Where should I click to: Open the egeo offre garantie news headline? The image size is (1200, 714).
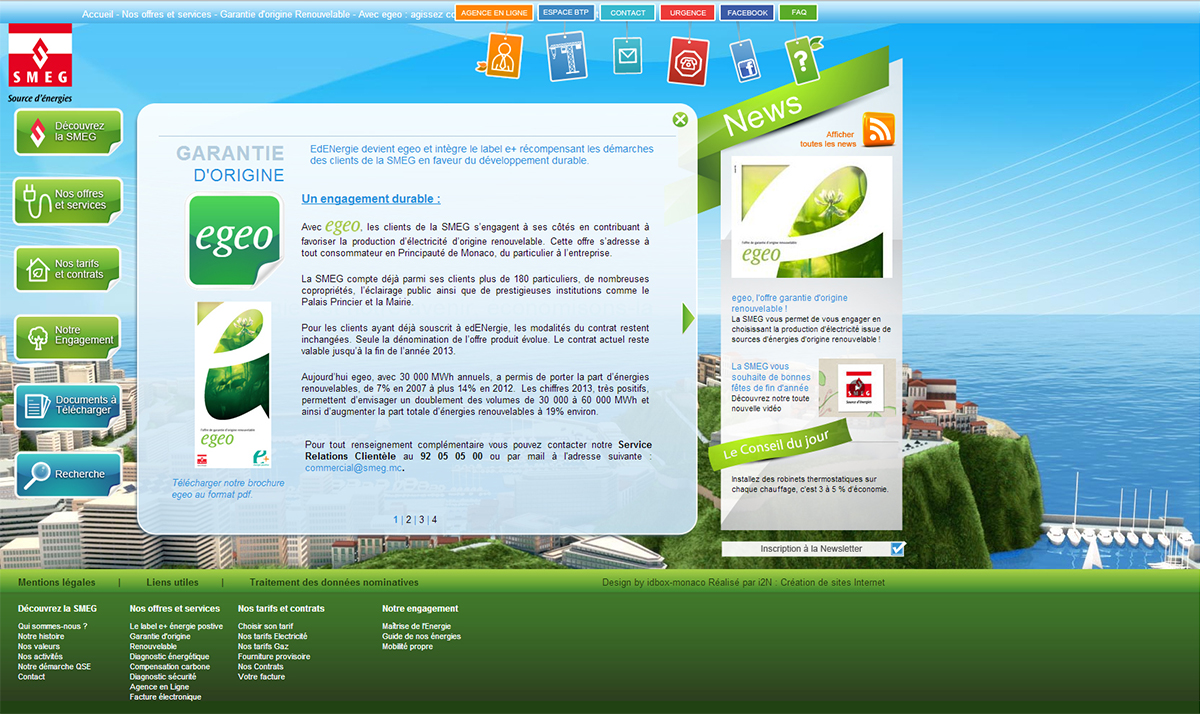(789, 303)
